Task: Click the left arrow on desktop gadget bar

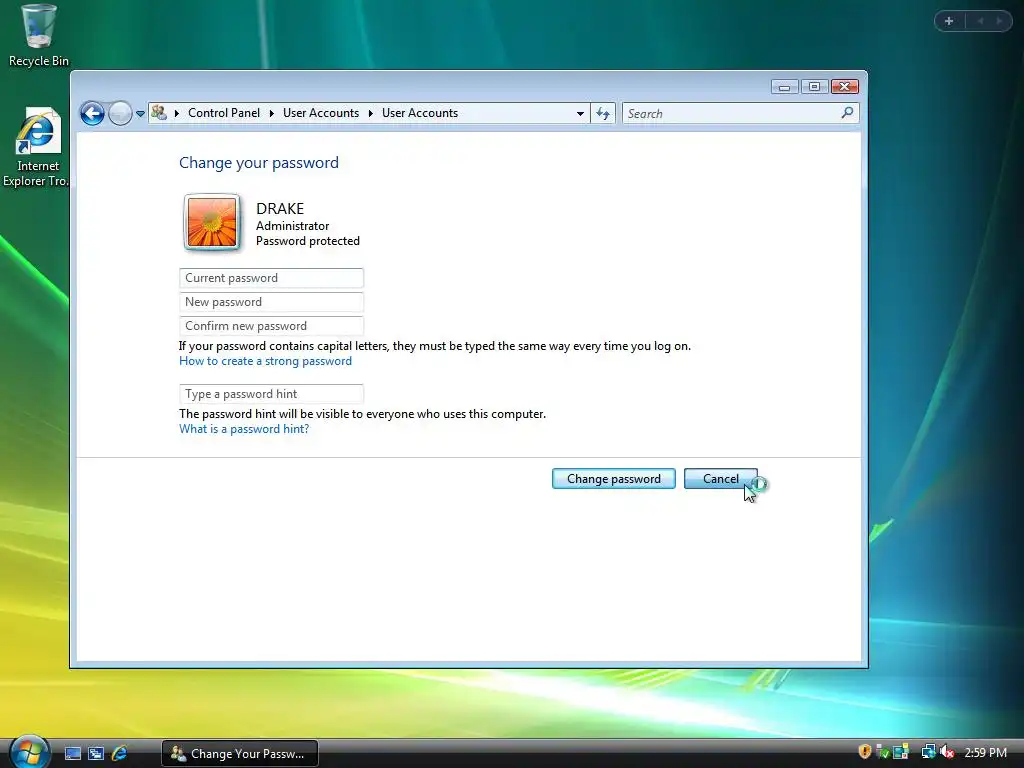Action: pos(980,21)
